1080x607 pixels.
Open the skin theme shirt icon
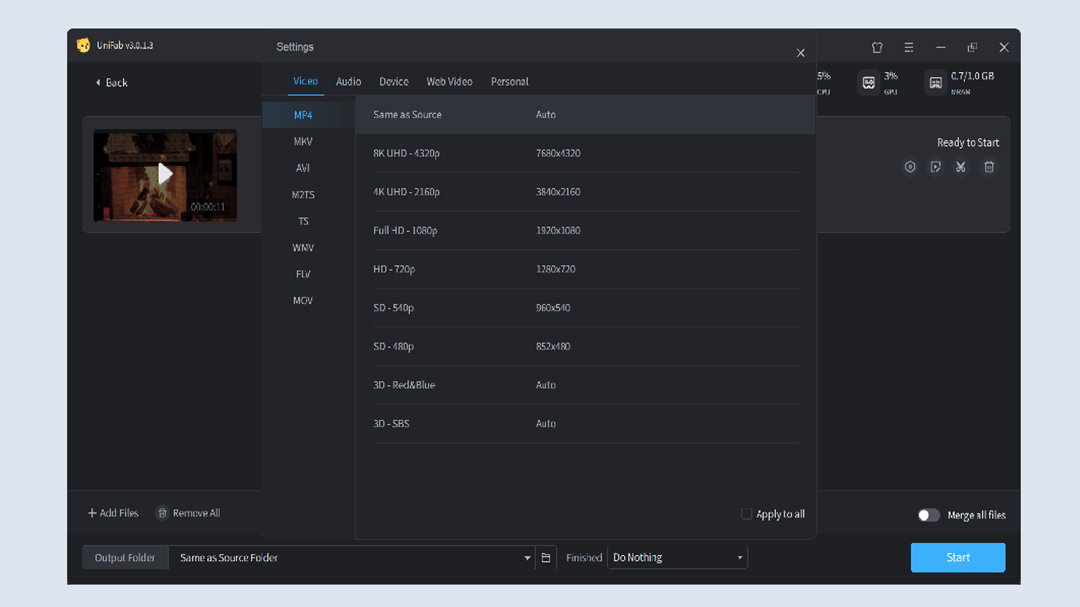(x=877, y=47)
